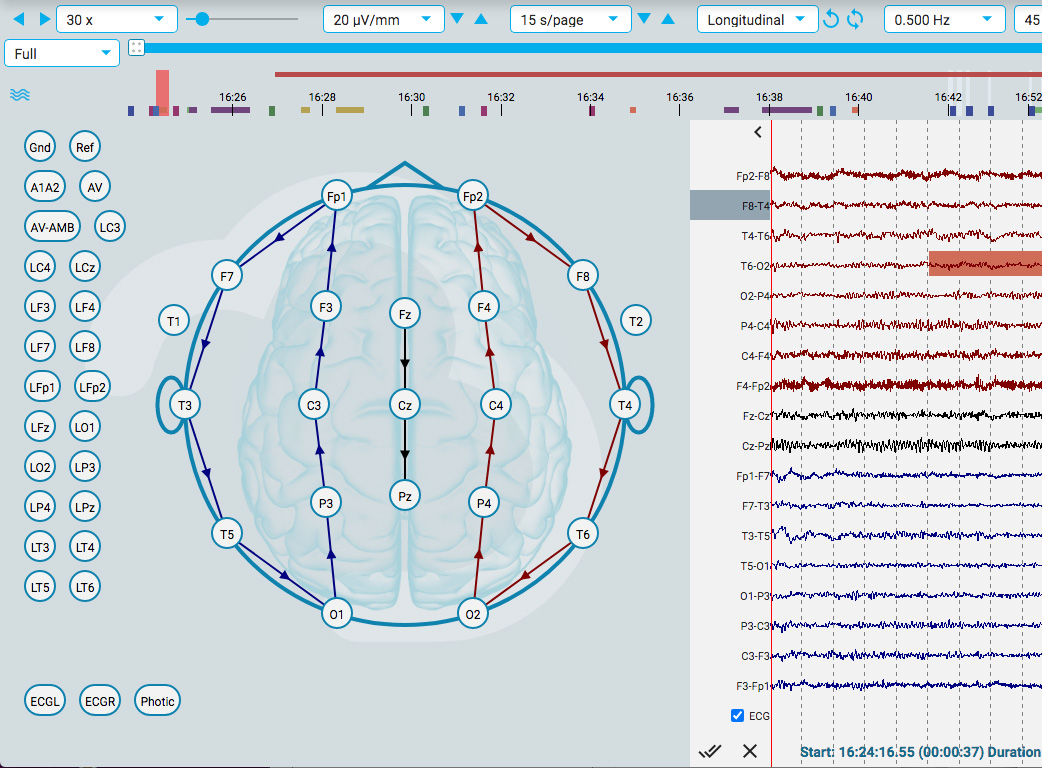Image resolution: width=1042 pixels, height=768 pixels.
Task: Click the ECGL electrode button
Action: point(45,702)
